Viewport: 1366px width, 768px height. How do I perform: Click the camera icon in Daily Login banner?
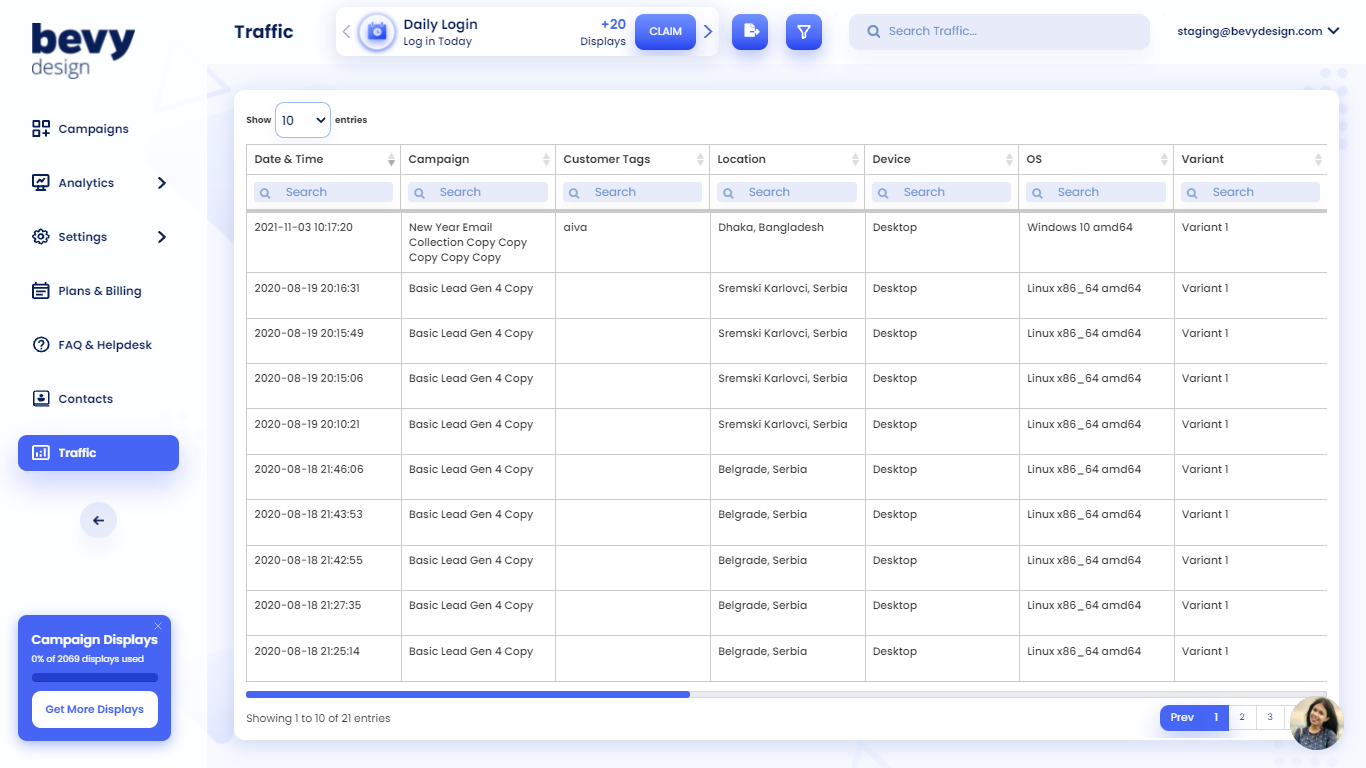point(375,31)
